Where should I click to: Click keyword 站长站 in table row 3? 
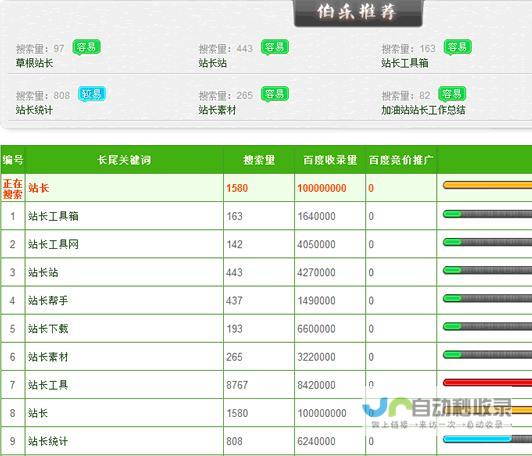43,272
